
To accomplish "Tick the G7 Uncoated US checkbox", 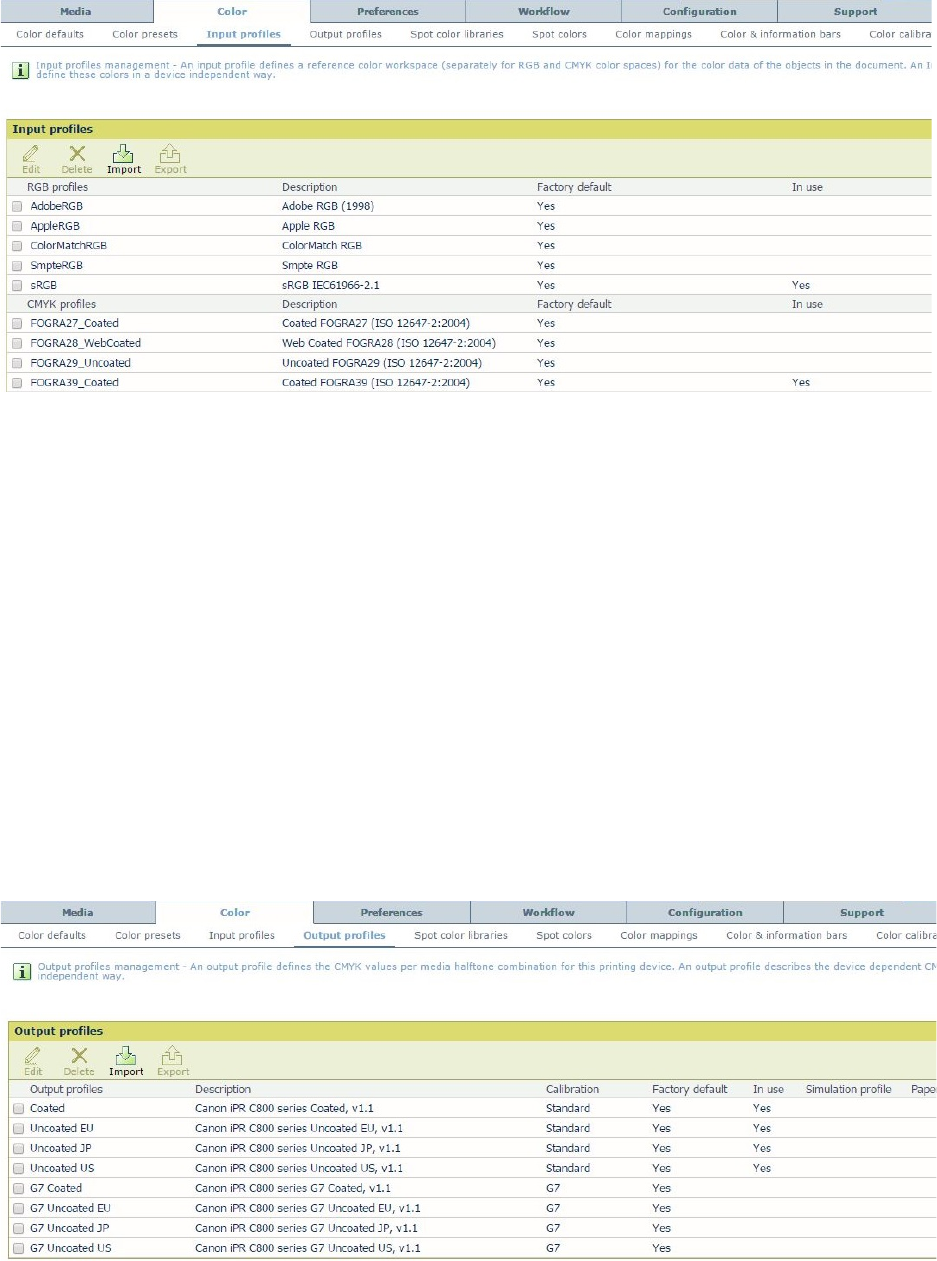I will point(19,1249).
